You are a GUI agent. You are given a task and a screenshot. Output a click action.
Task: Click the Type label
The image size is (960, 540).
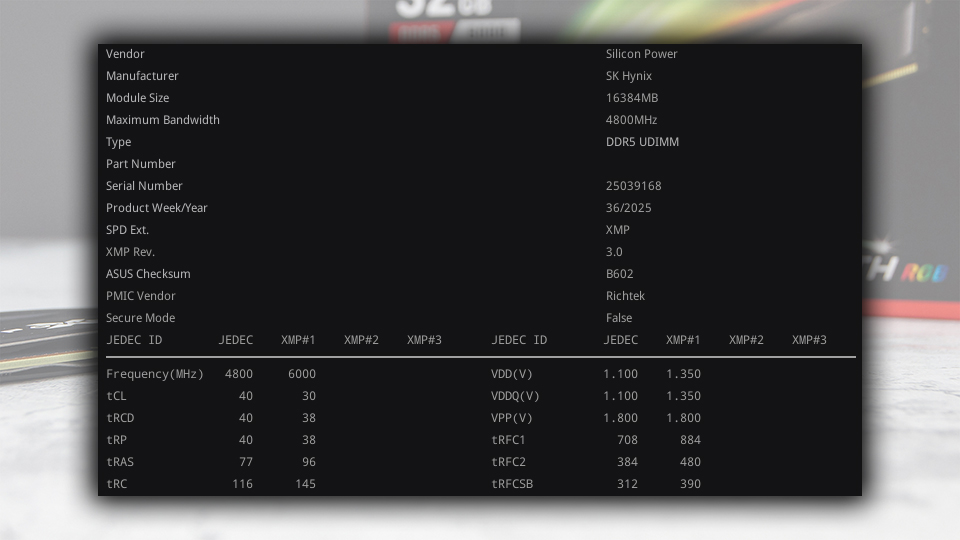tap(118, 142)
